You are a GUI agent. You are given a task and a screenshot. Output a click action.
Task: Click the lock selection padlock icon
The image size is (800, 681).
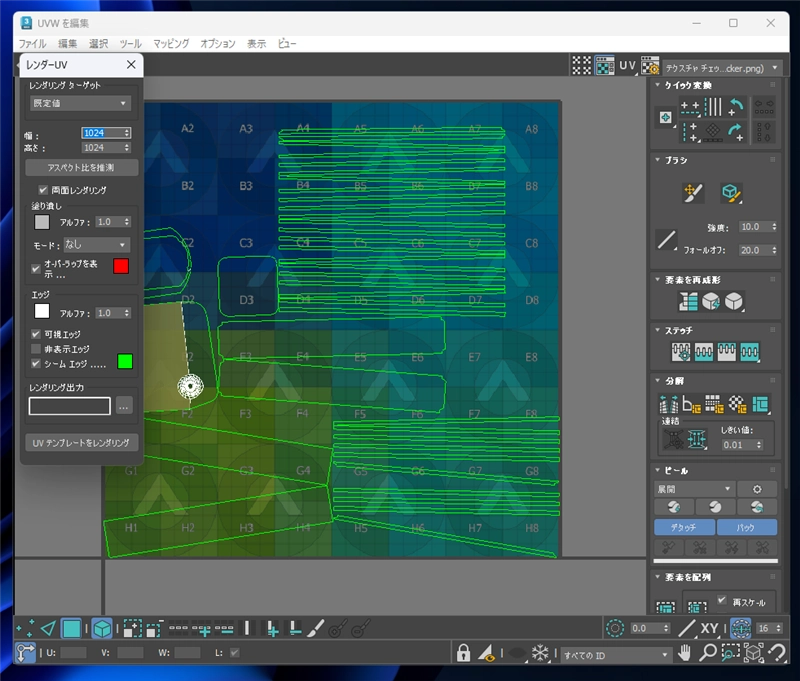tap(463, 654)
